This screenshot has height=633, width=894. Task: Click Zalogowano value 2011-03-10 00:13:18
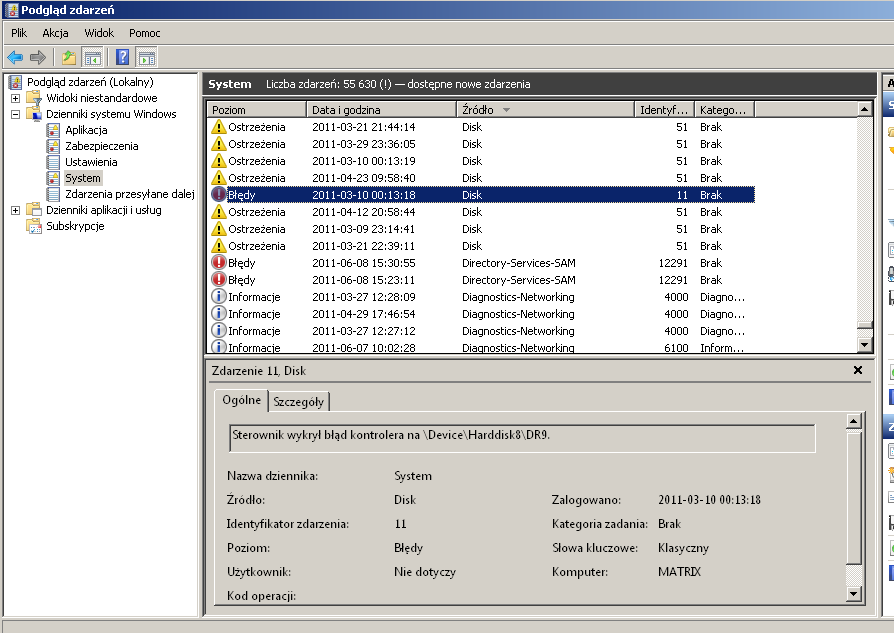709,500
